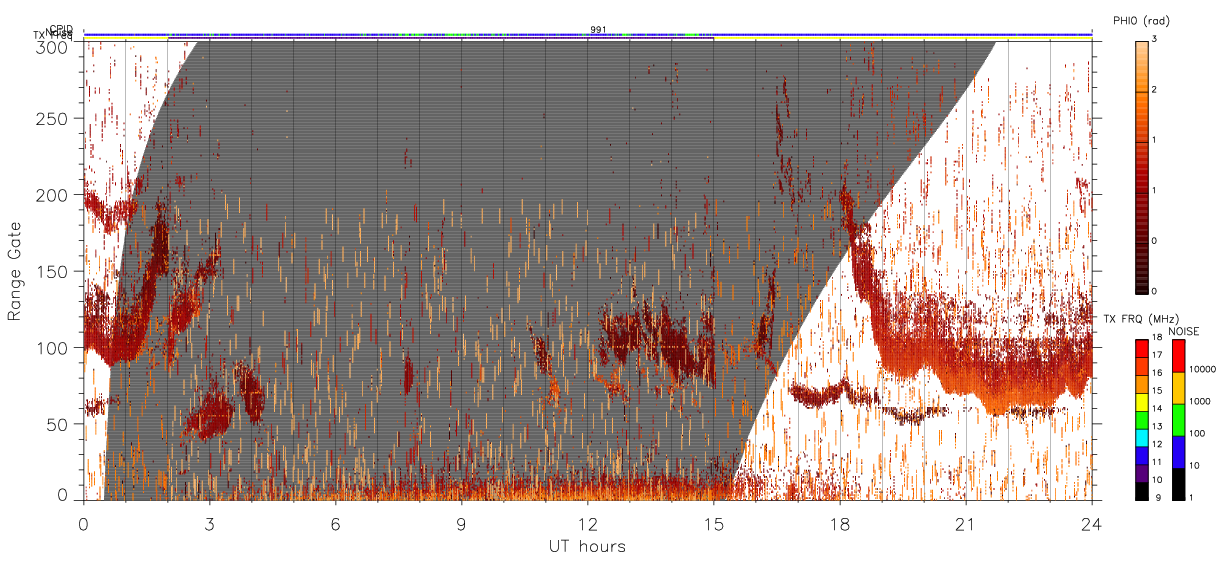Viewport: 1228px width, 567px height.
Task: Click the 15 tick label on the UT hours axis
Action: pos(714,523)
